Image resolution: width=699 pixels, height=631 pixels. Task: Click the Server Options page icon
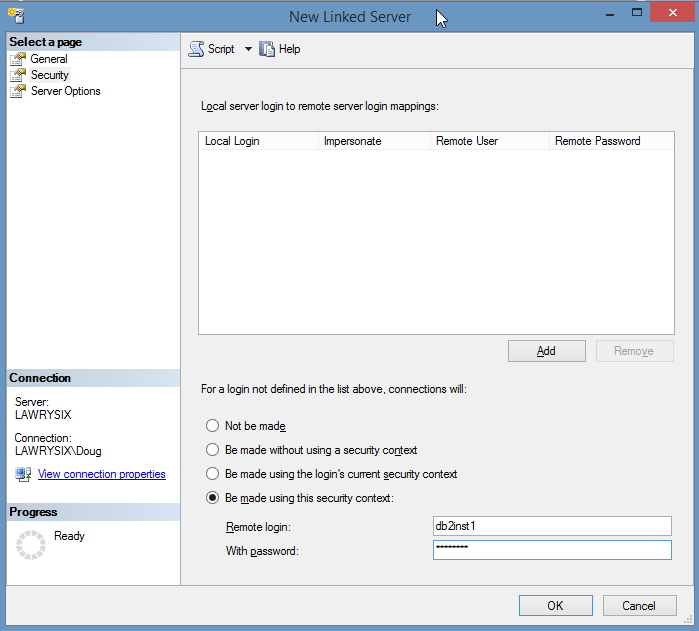tap(17, 91)
